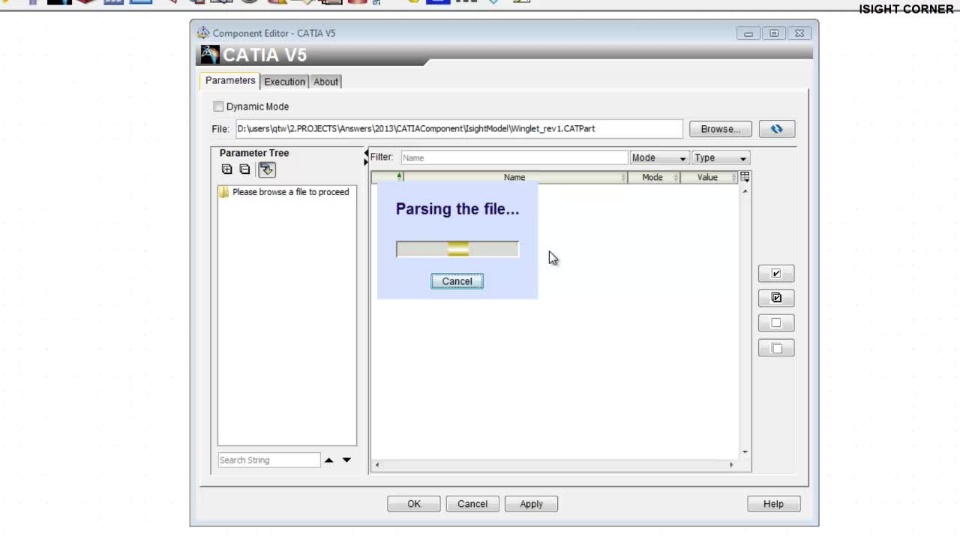Open the About tab
The height and width of the screenshot is (540, 960).
[x=325, y=81]
